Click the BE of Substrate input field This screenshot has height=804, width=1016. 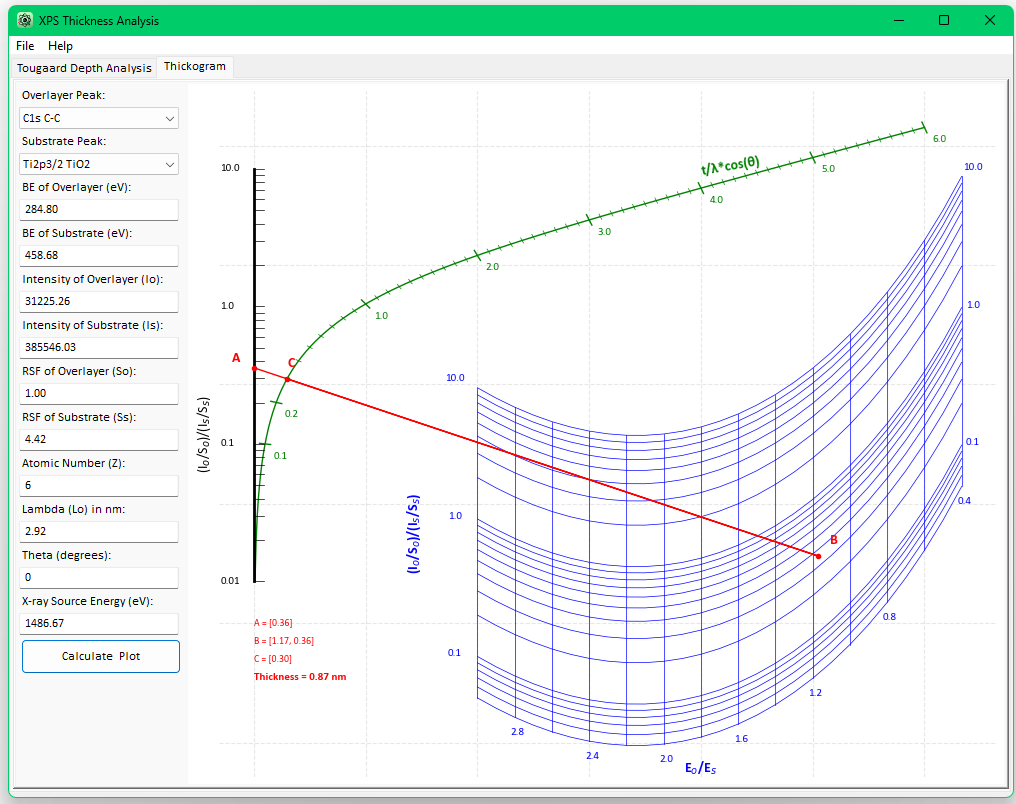click(x=99, y=255)
